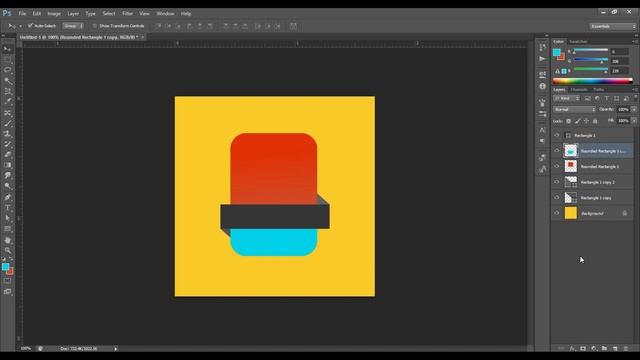Viewport: 640px width, 360px height.
Task: Select the Magic Wand tool
Action: (x=7, y=81)
